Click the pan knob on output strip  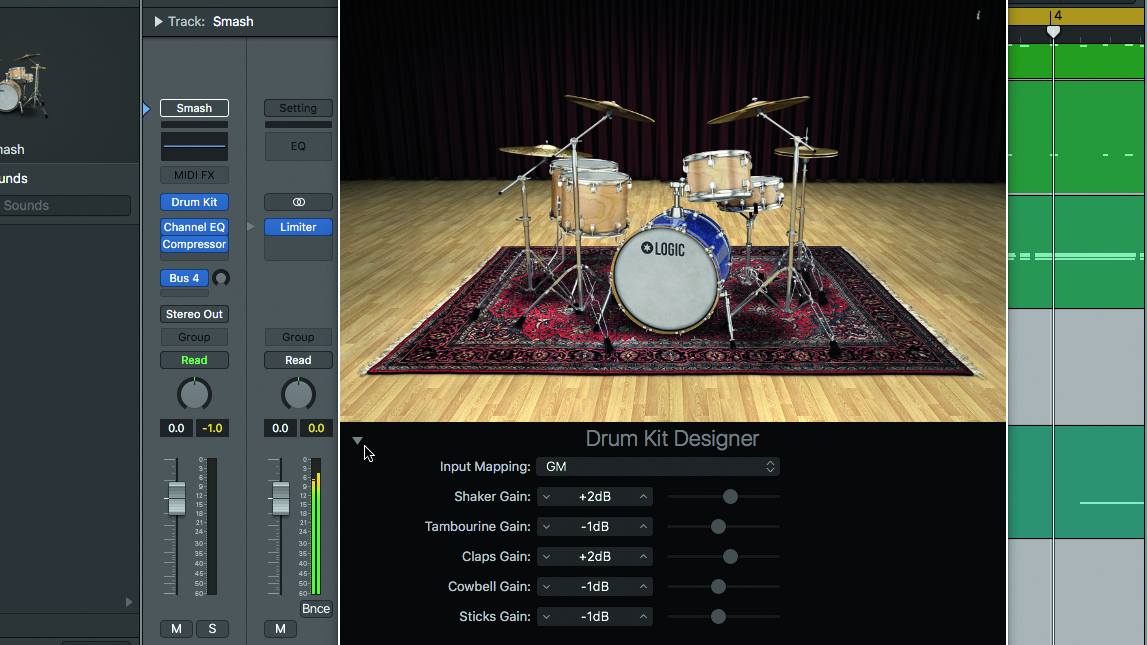(298, 395)
